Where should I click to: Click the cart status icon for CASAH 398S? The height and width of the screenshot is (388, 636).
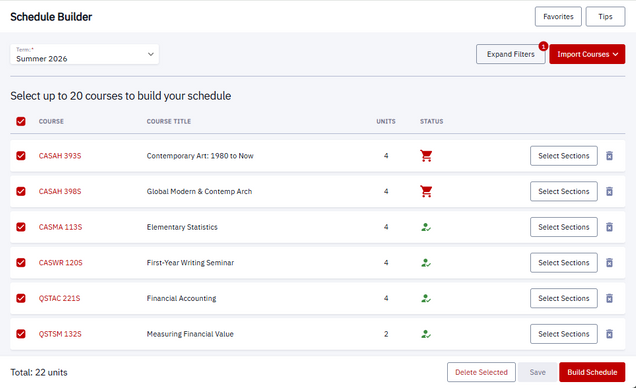426,191
